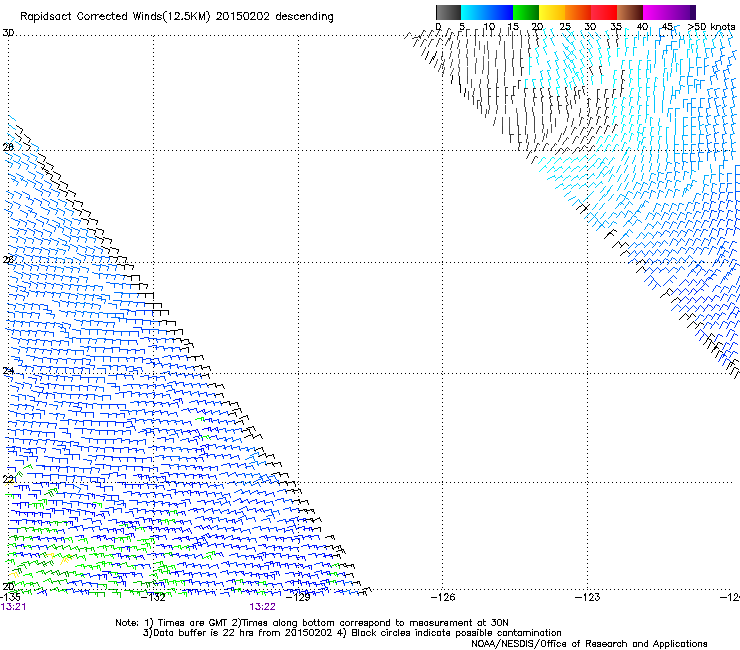Viewport: 740px width, 650px height.
Task: Click the brown 35-40 knots color swatch
Action: pos(630,12)
